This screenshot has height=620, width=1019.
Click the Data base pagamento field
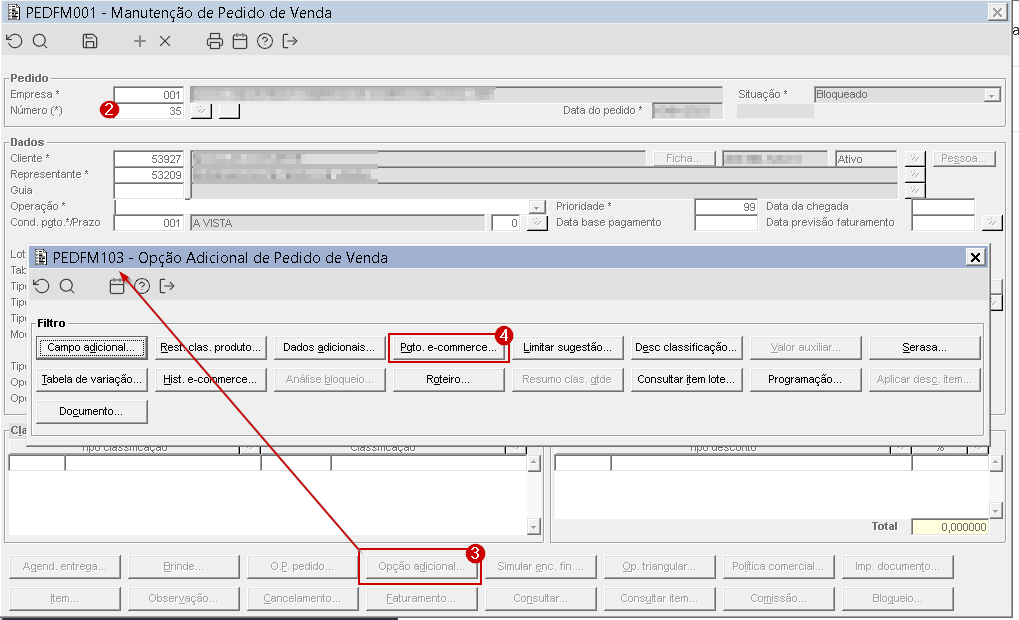pos(726,223)
